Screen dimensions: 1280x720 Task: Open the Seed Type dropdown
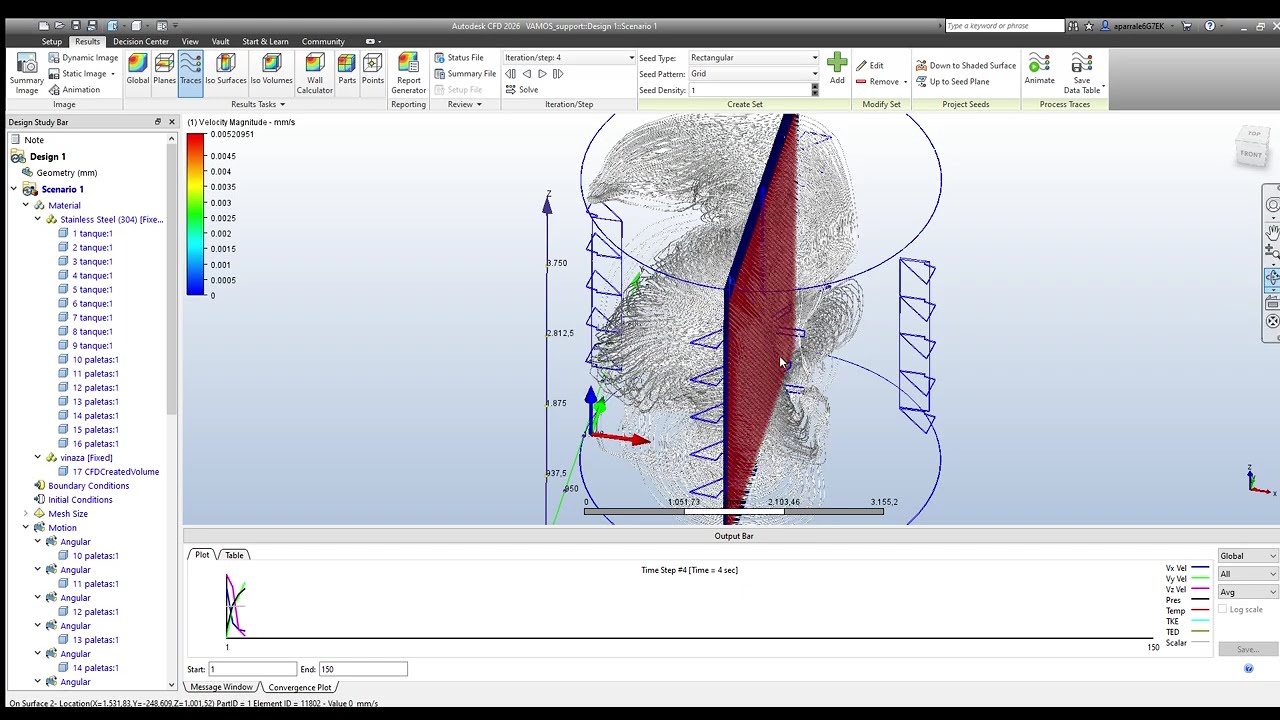(x=753, y=58)
